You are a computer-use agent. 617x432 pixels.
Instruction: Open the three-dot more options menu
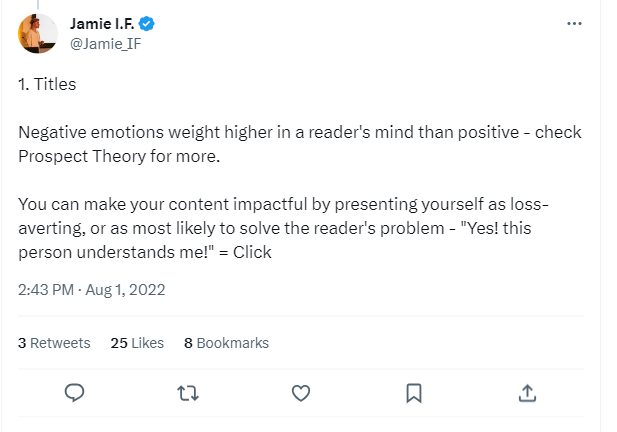point(574,23)
